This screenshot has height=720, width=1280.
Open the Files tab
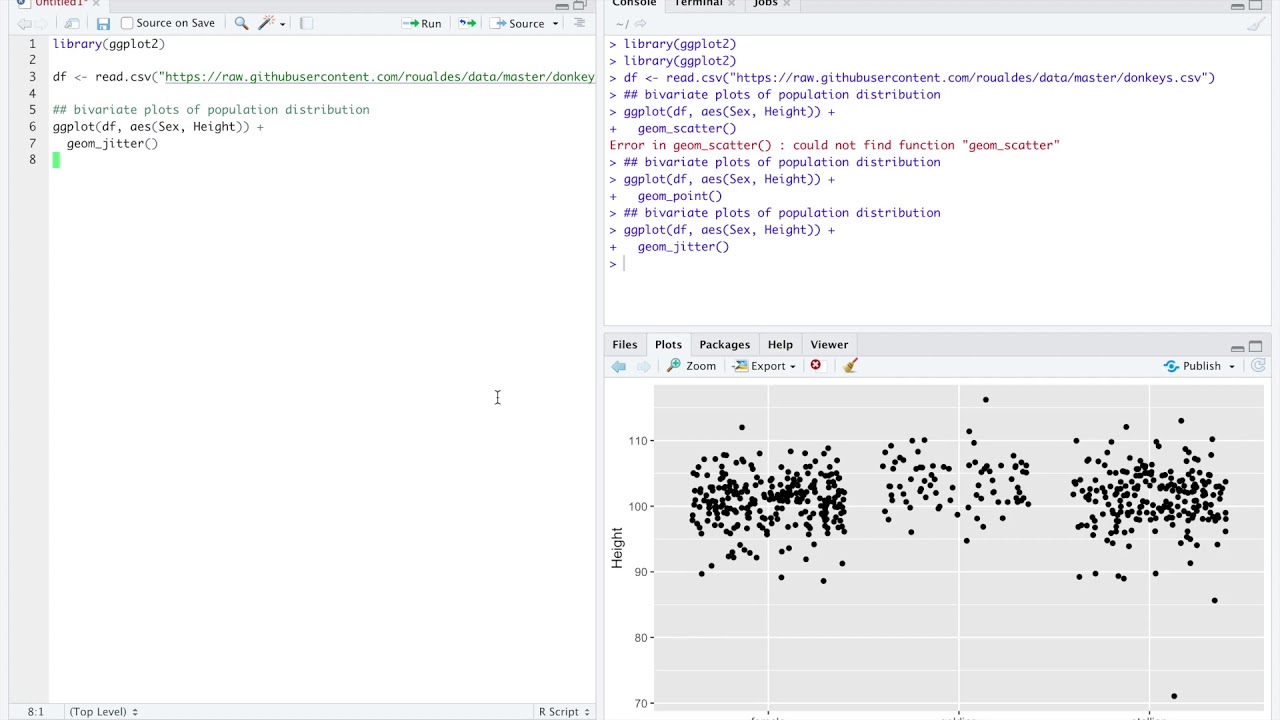[625, 344]
